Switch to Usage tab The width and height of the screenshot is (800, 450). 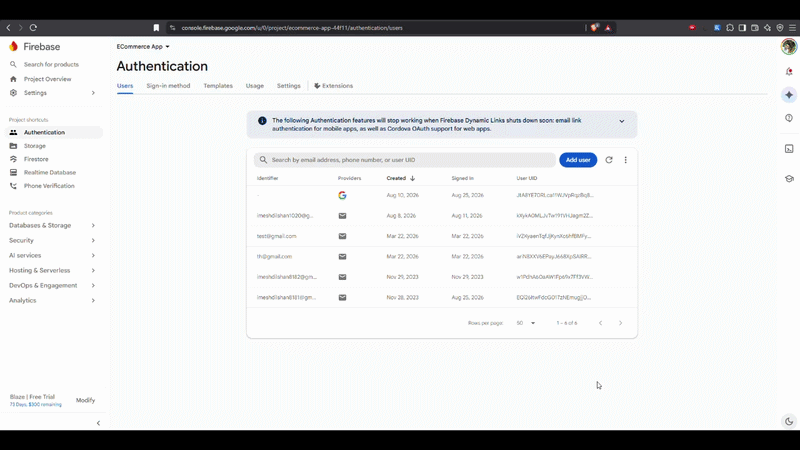pyautogui.click(x=255, y=86)
